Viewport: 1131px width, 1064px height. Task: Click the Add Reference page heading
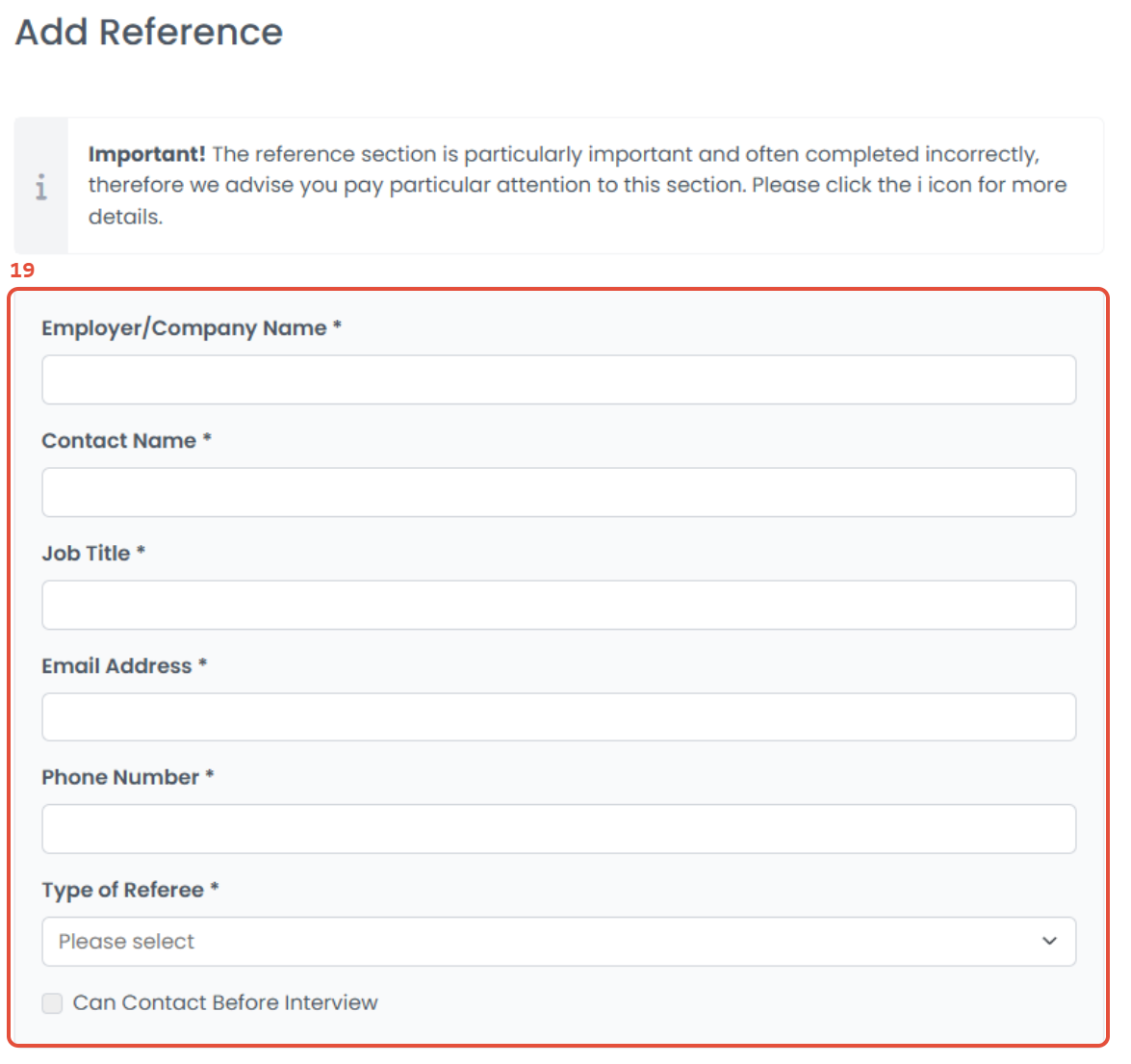point(149,33)
